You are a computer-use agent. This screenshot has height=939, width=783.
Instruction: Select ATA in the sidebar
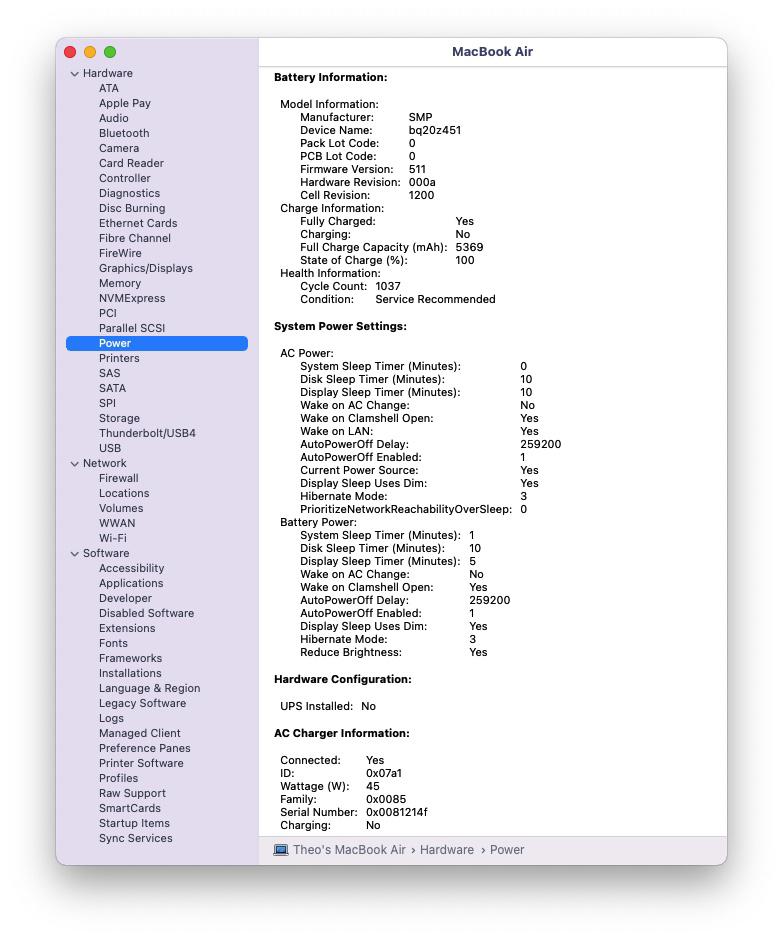[x=109, y=89]
